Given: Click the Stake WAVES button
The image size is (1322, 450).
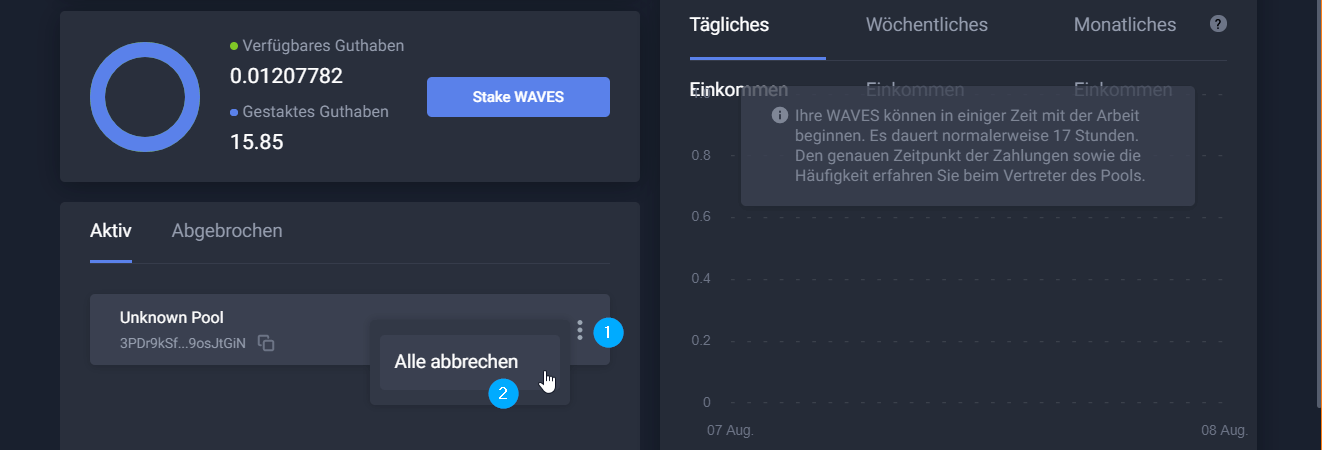Looking at the screenshot, I should point(518,97).
